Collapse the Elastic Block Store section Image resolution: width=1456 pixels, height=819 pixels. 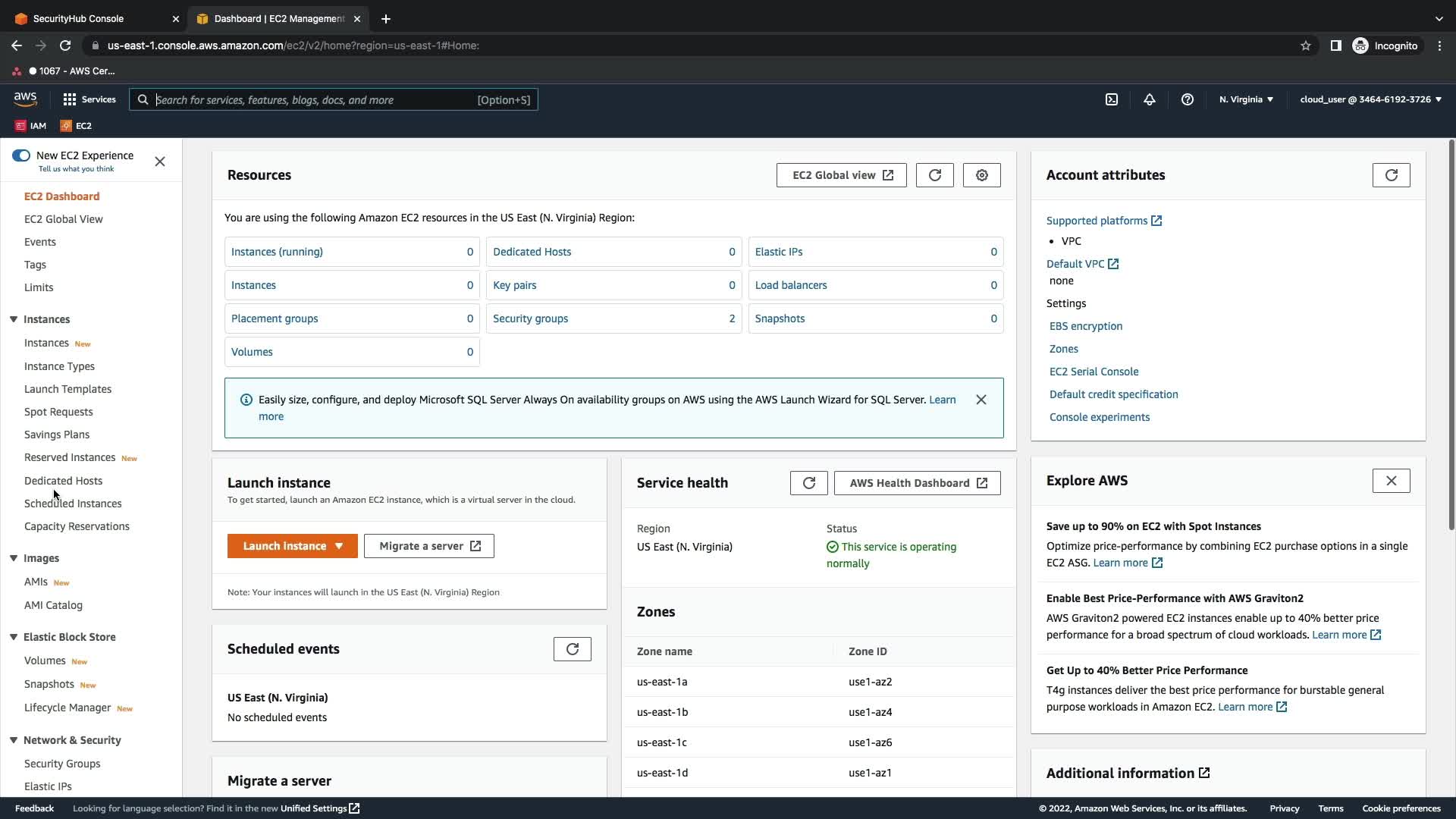tap(14, 637)
